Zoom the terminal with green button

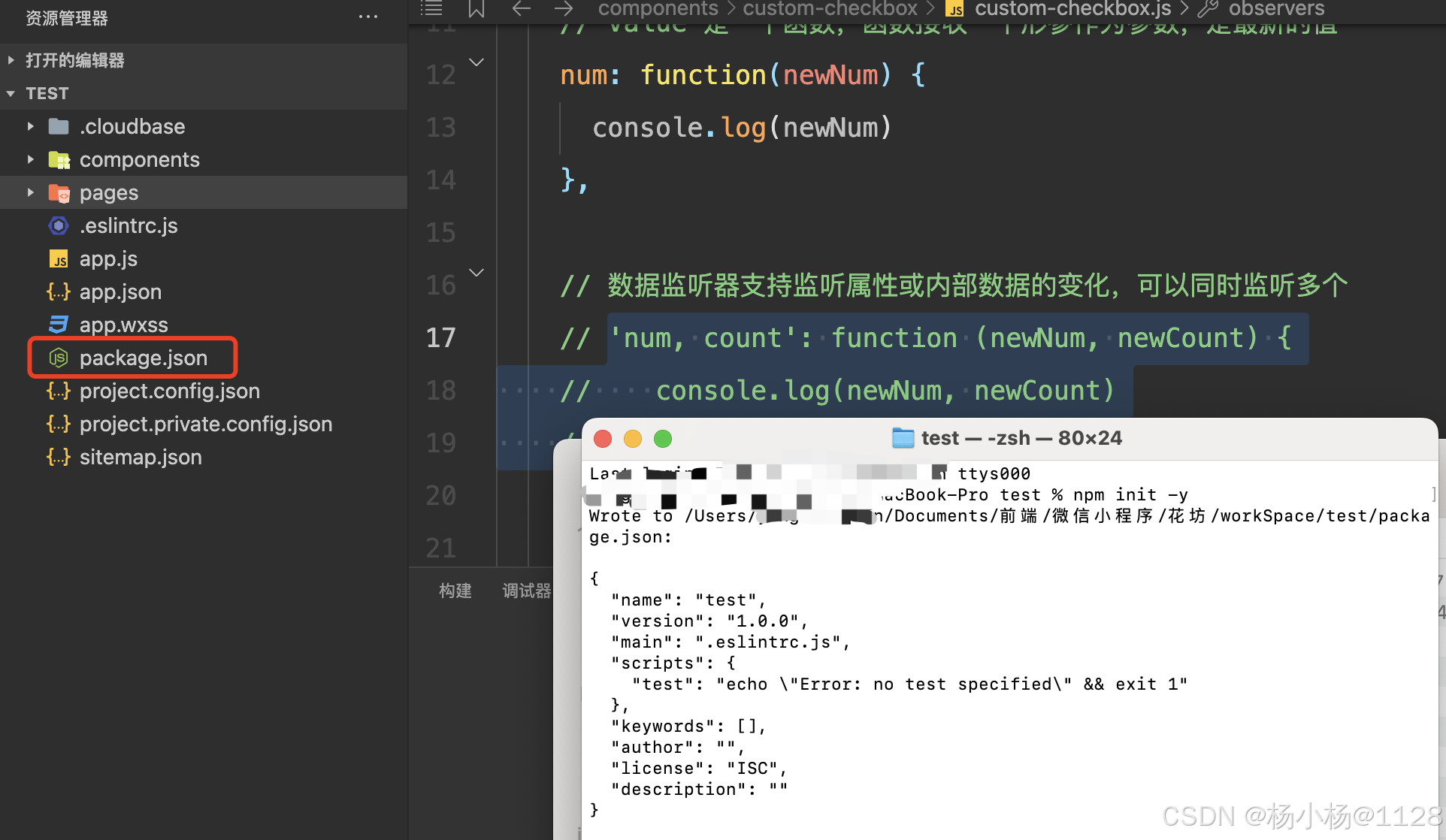tap(663, 439)
